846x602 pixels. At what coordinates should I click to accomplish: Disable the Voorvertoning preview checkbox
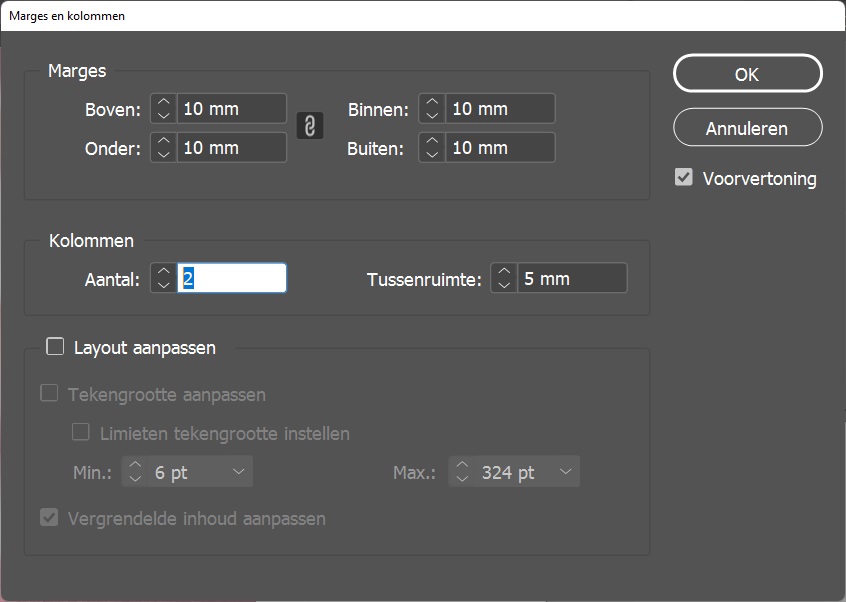pyautogui.click(x=684, y=177)
